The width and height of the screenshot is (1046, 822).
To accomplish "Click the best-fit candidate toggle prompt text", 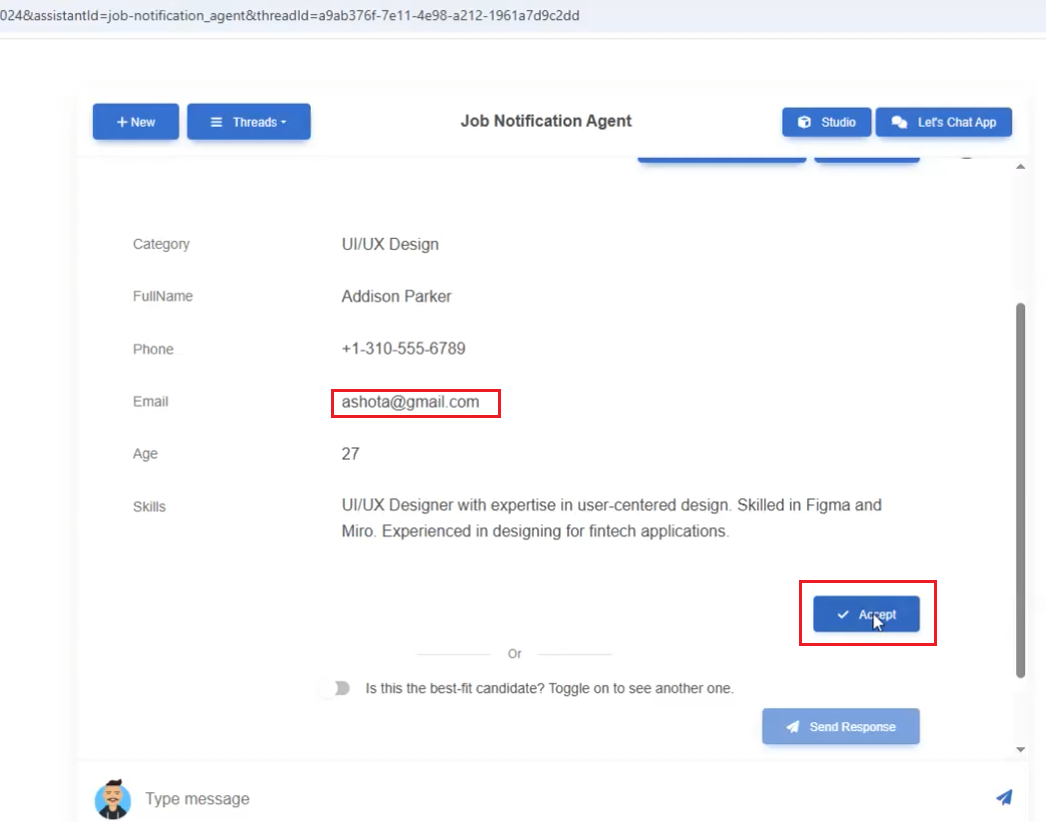I will coord(549,688).
